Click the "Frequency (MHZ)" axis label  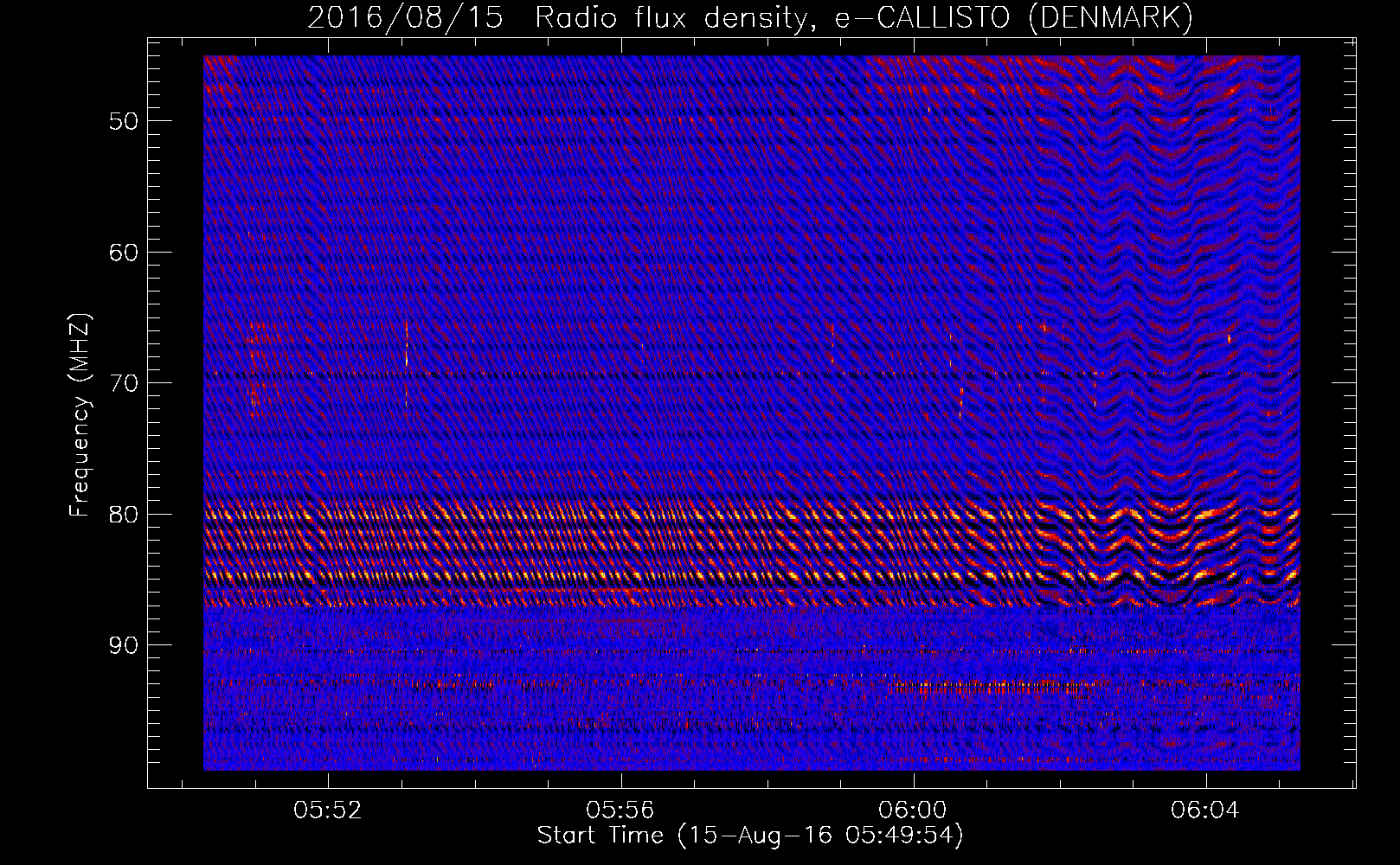80,416
